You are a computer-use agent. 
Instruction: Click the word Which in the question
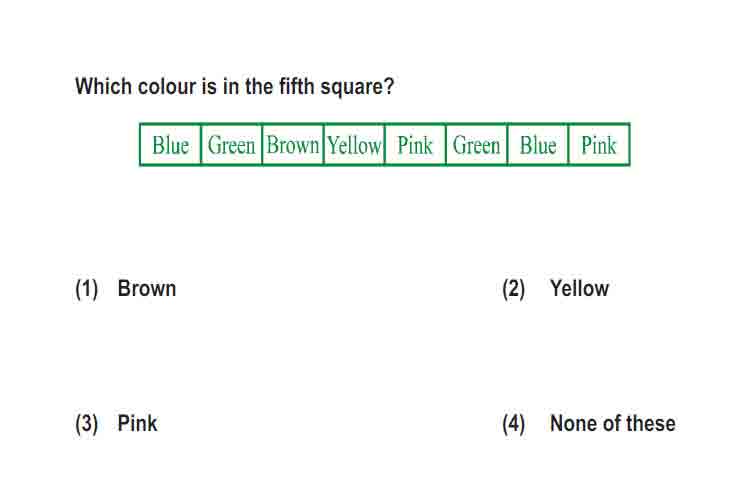pos(103,87)
